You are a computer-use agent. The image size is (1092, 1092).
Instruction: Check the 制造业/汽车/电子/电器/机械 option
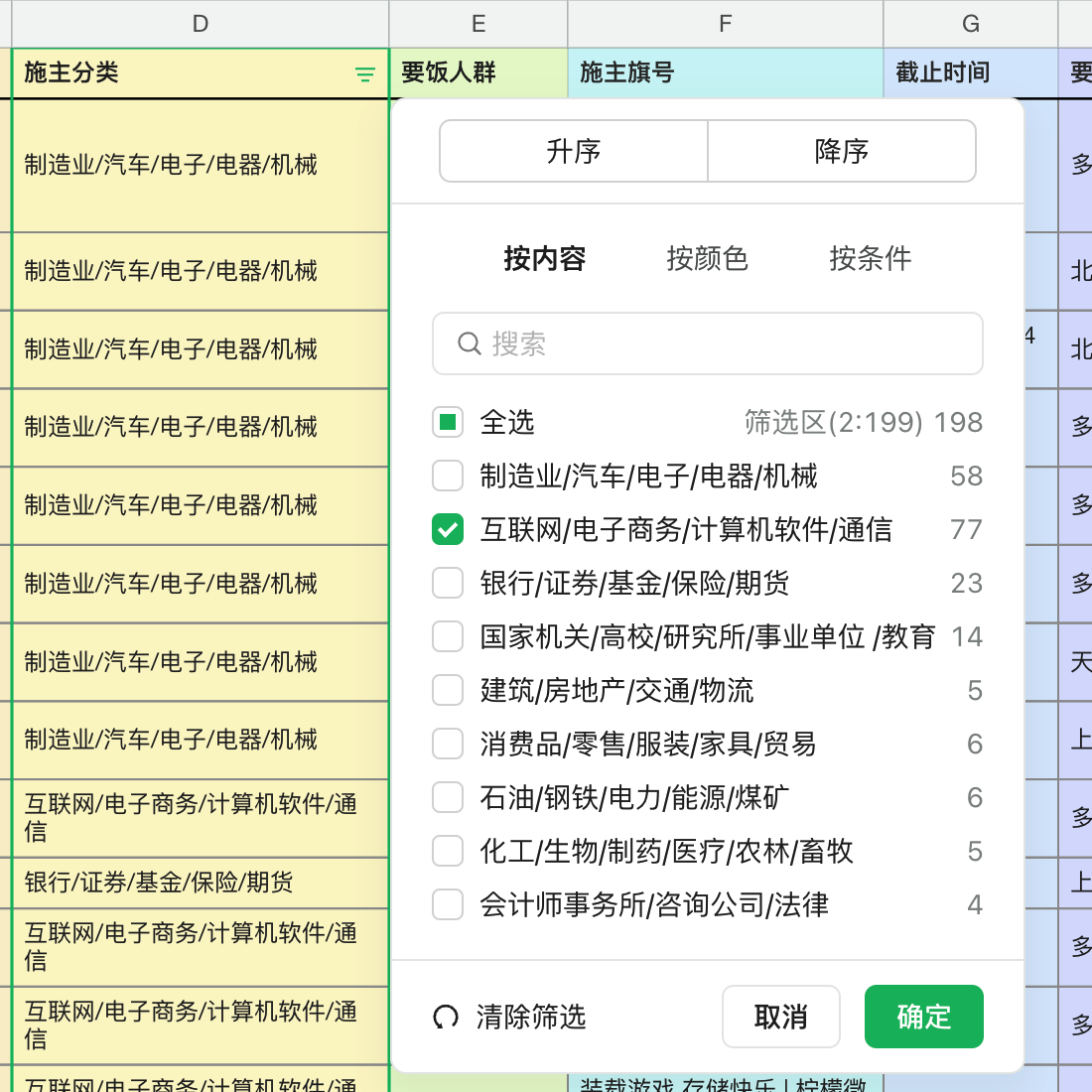point(448,477)
